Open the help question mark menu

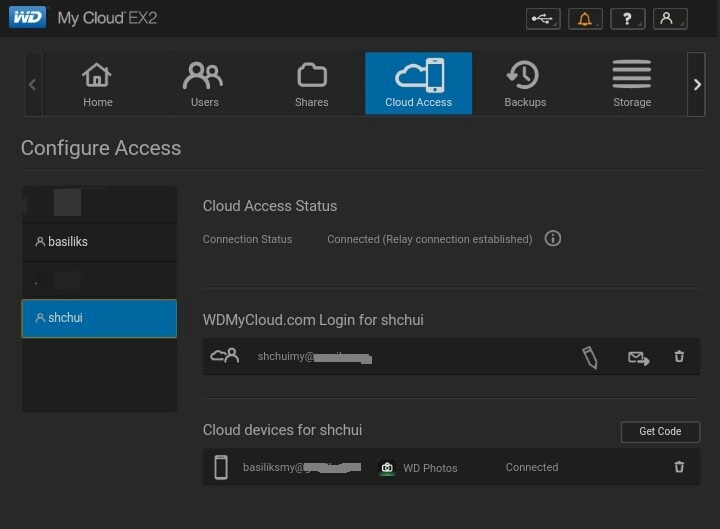pos(628,19)
